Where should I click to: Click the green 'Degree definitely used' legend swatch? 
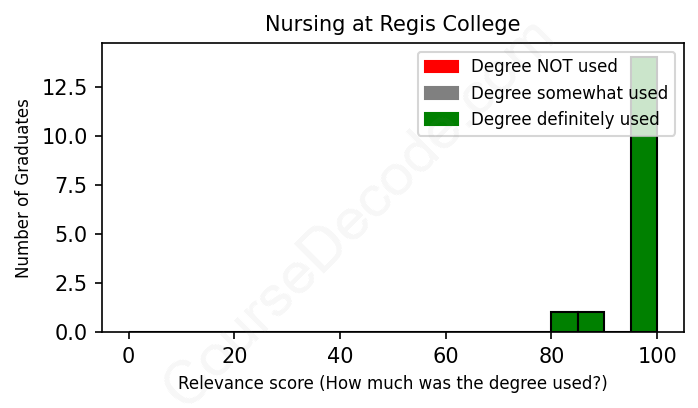441,119
